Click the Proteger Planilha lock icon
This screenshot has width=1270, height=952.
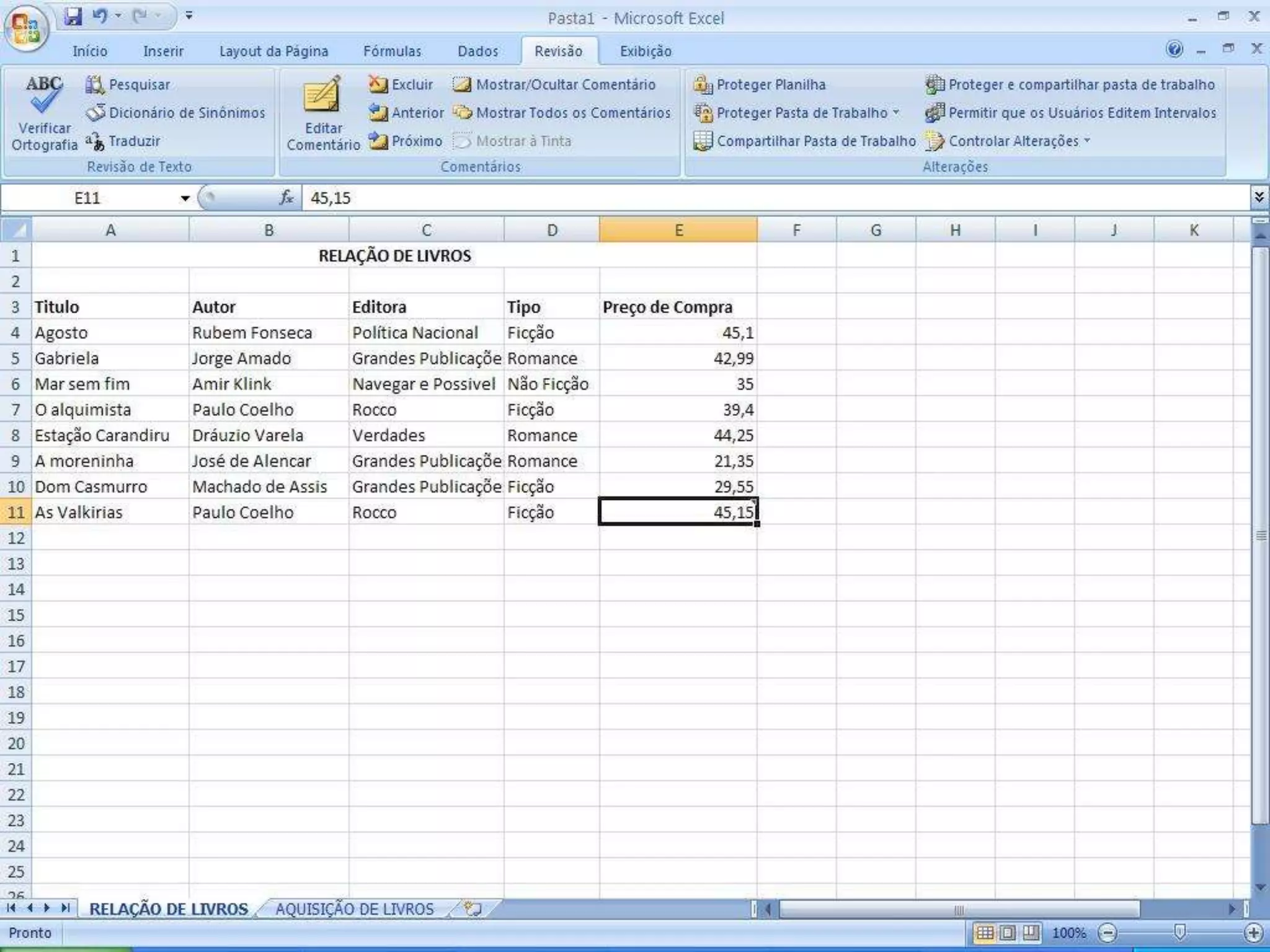coord(703,84)
